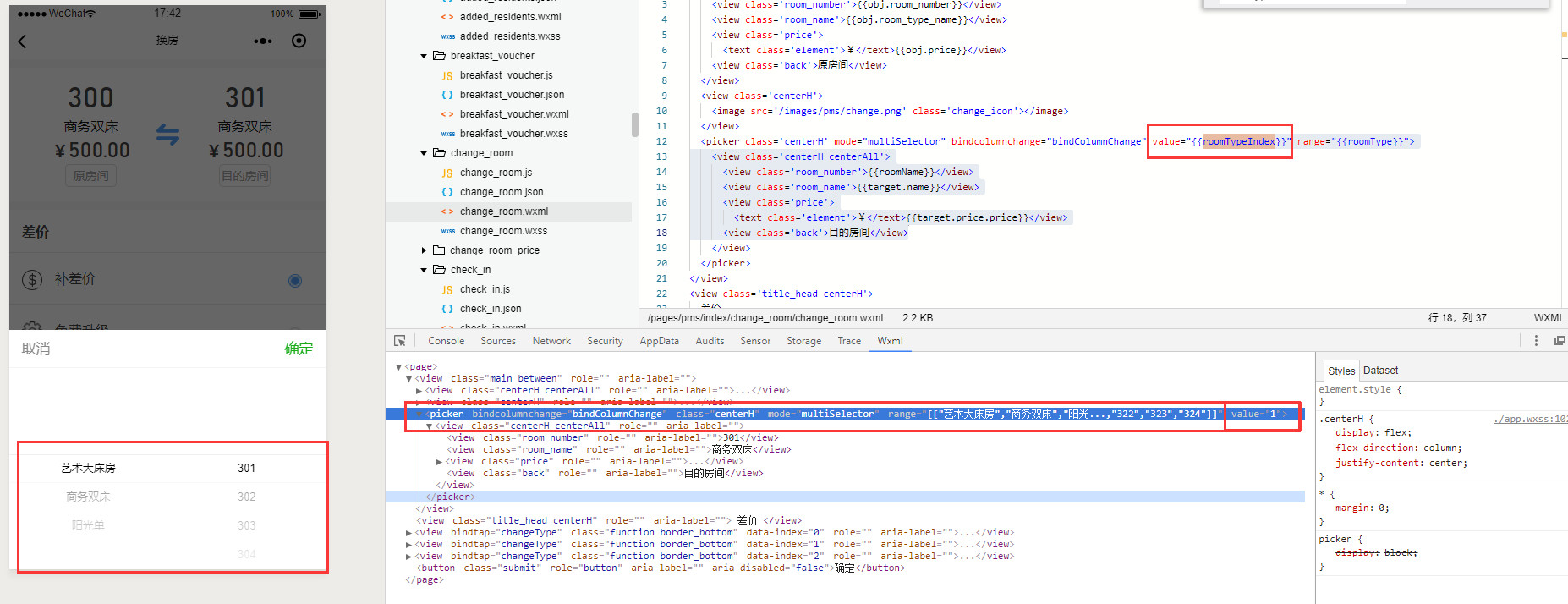1568x604 pixels.
Task: Click the dock/undock panel icon in devtools
Action: [1559, 341]
